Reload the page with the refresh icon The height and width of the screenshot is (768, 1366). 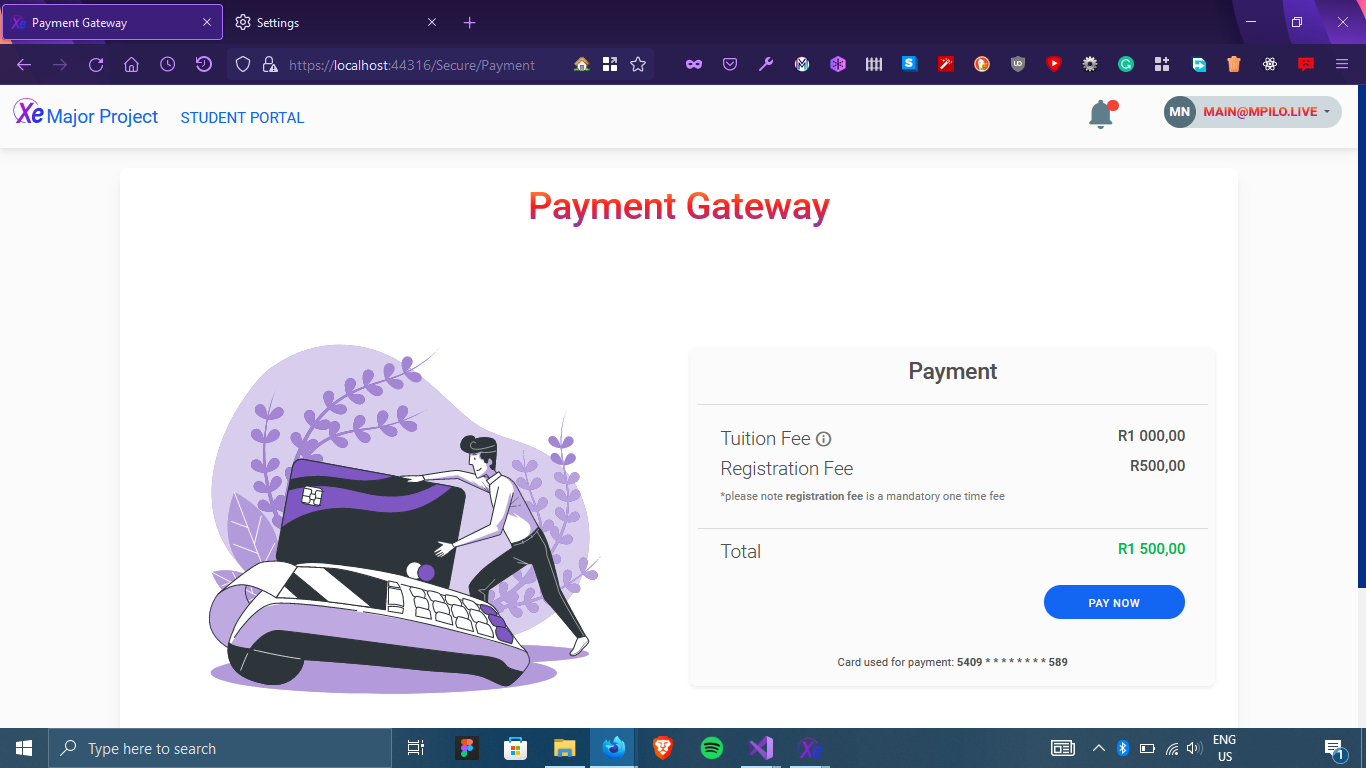(x=96, y=64)
